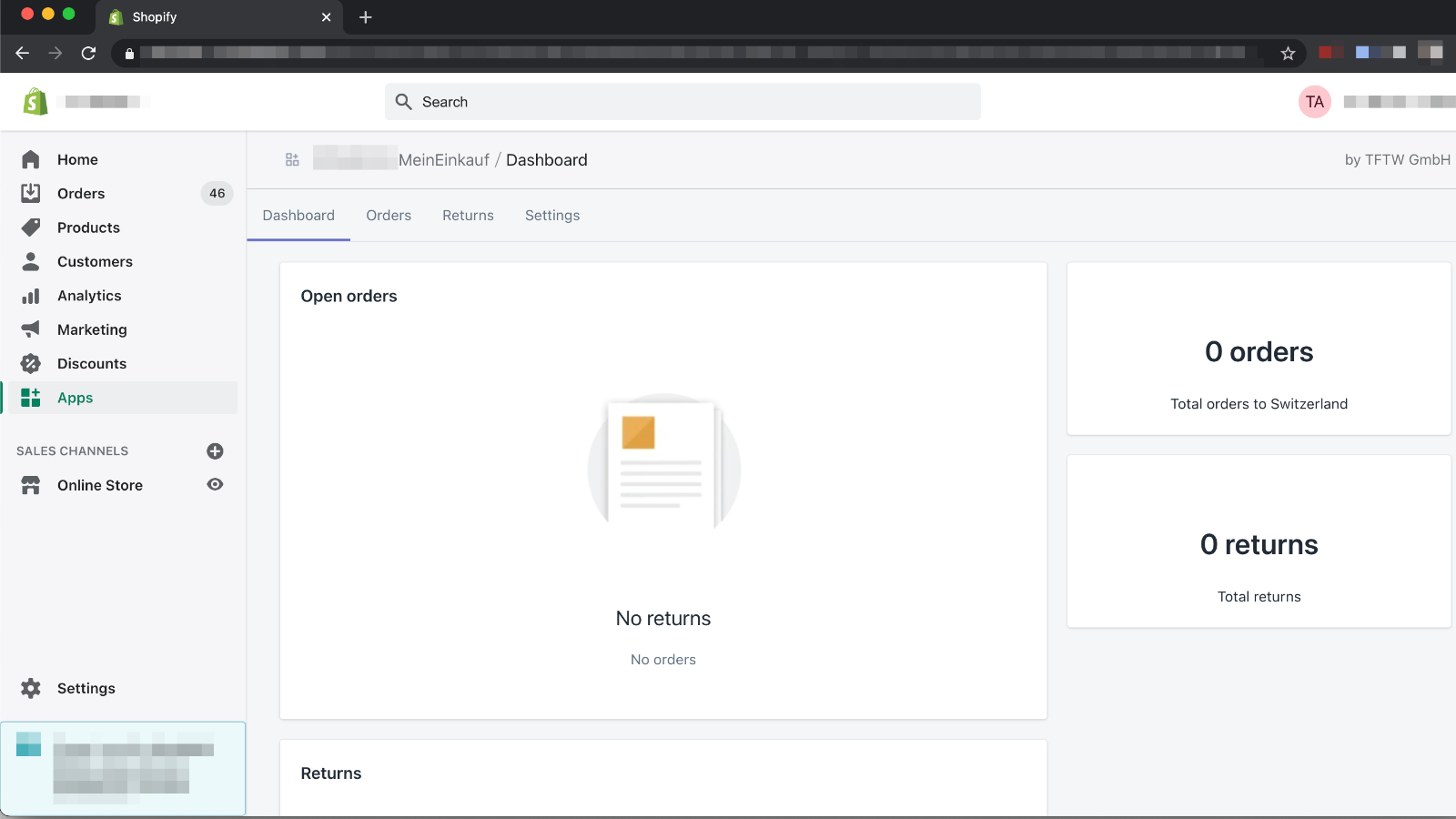Screen dimensions: 1456x819
Task: Open Home from the sidebar
Action: coord(77,160)
